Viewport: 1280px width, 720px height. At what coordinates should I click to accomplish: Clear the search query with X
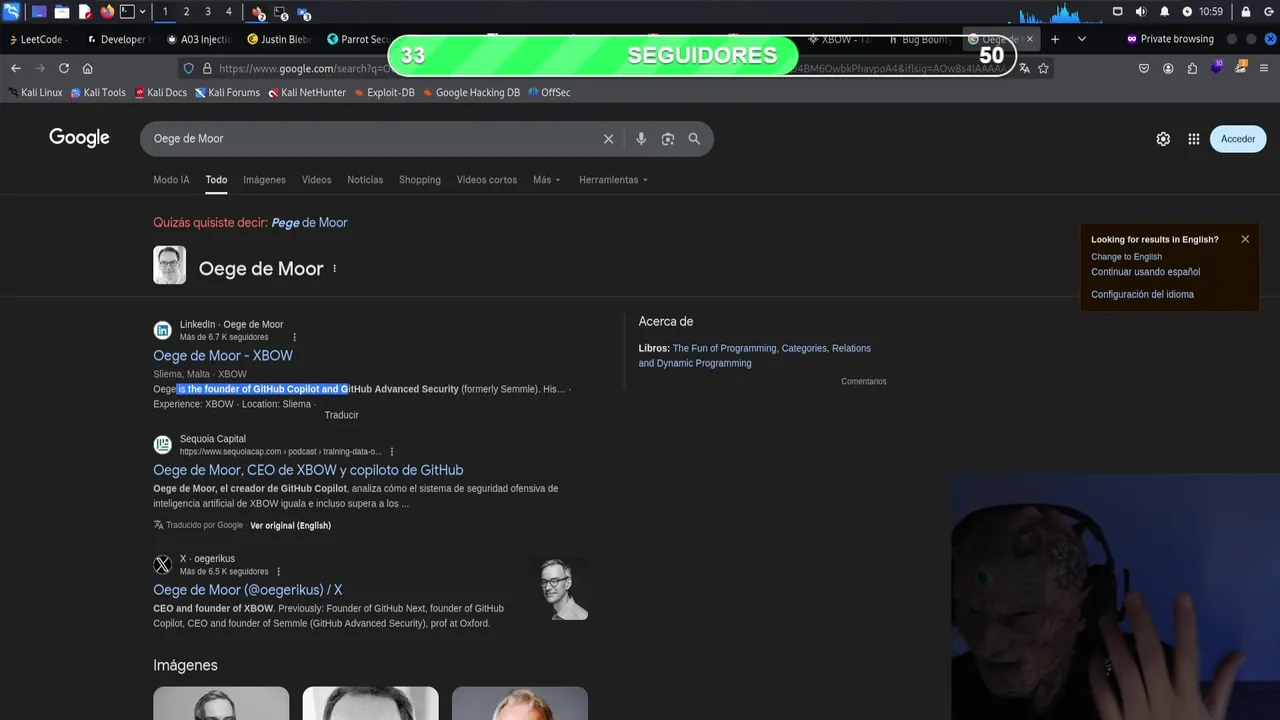point(608,139)
